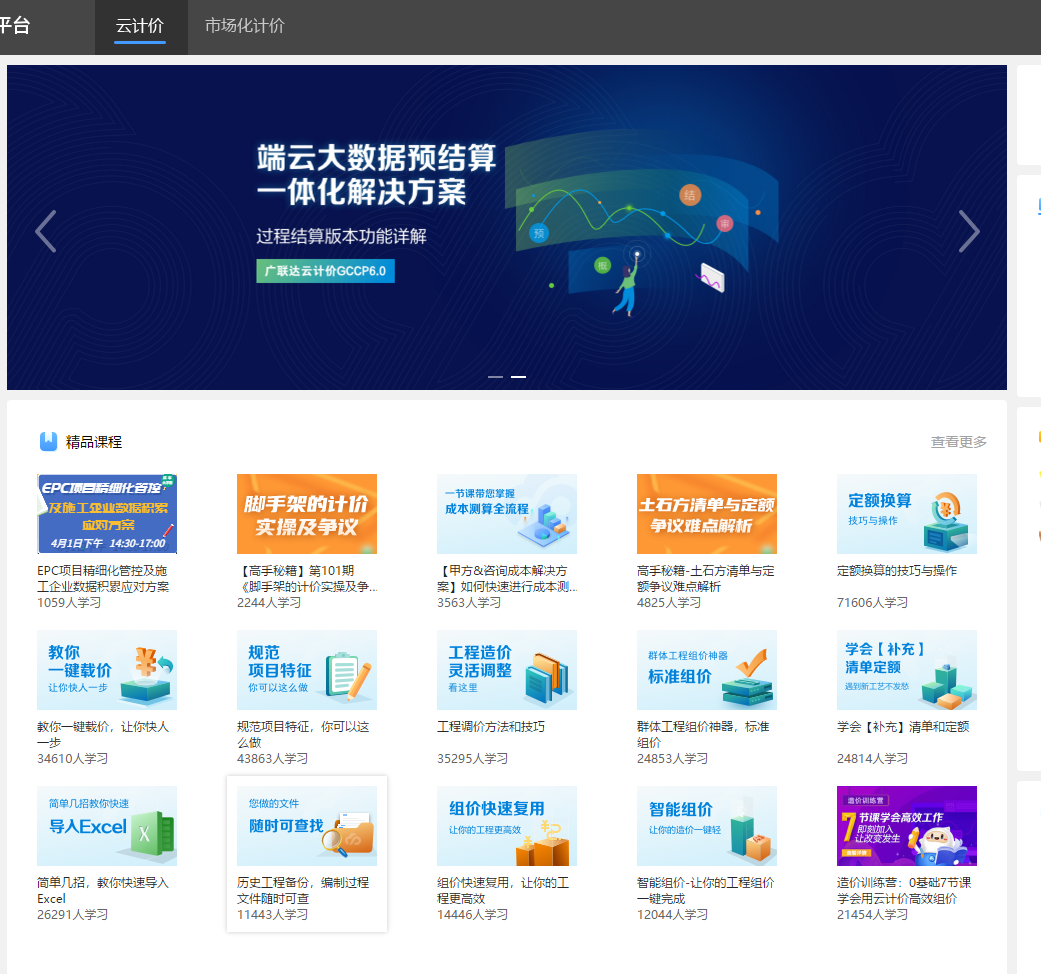Open 定额换算 技巧与操作 thumbnail
Image resolution: width=1041 pixels, height=974 pixels.
907,514
